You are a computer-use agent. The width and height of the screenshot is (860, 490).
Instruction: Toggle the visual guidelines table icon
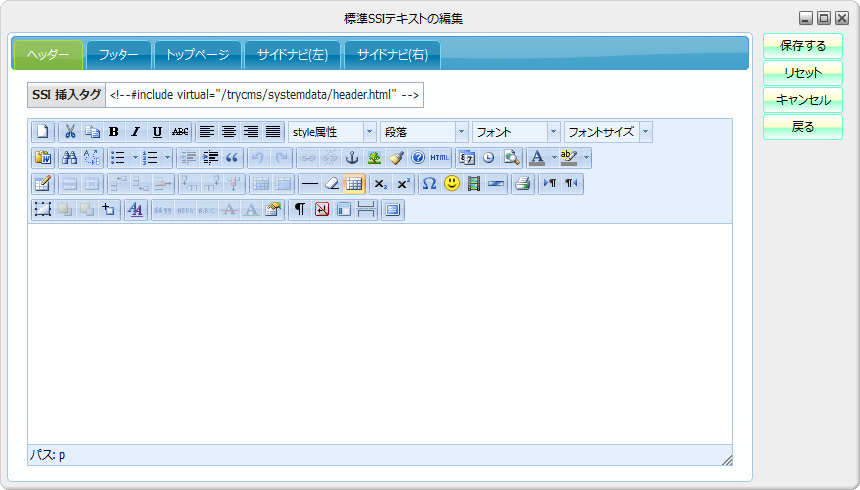(354, 184)
